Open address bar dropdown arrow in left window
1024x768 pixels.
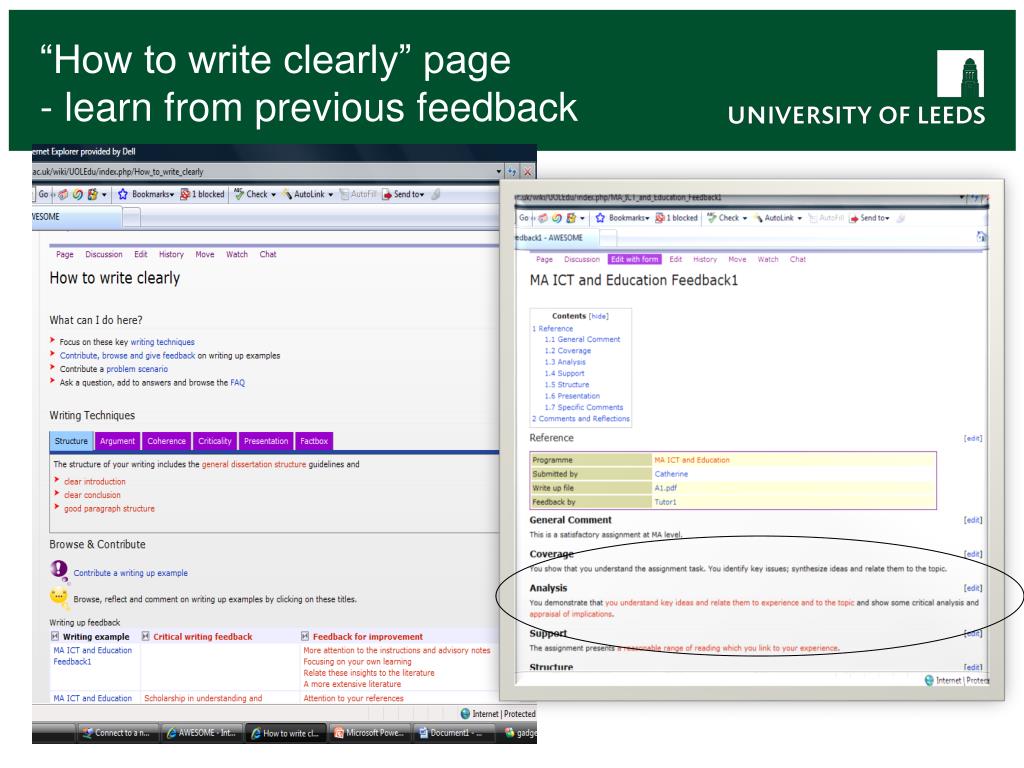pyautogui.click(x=499, y=172)
